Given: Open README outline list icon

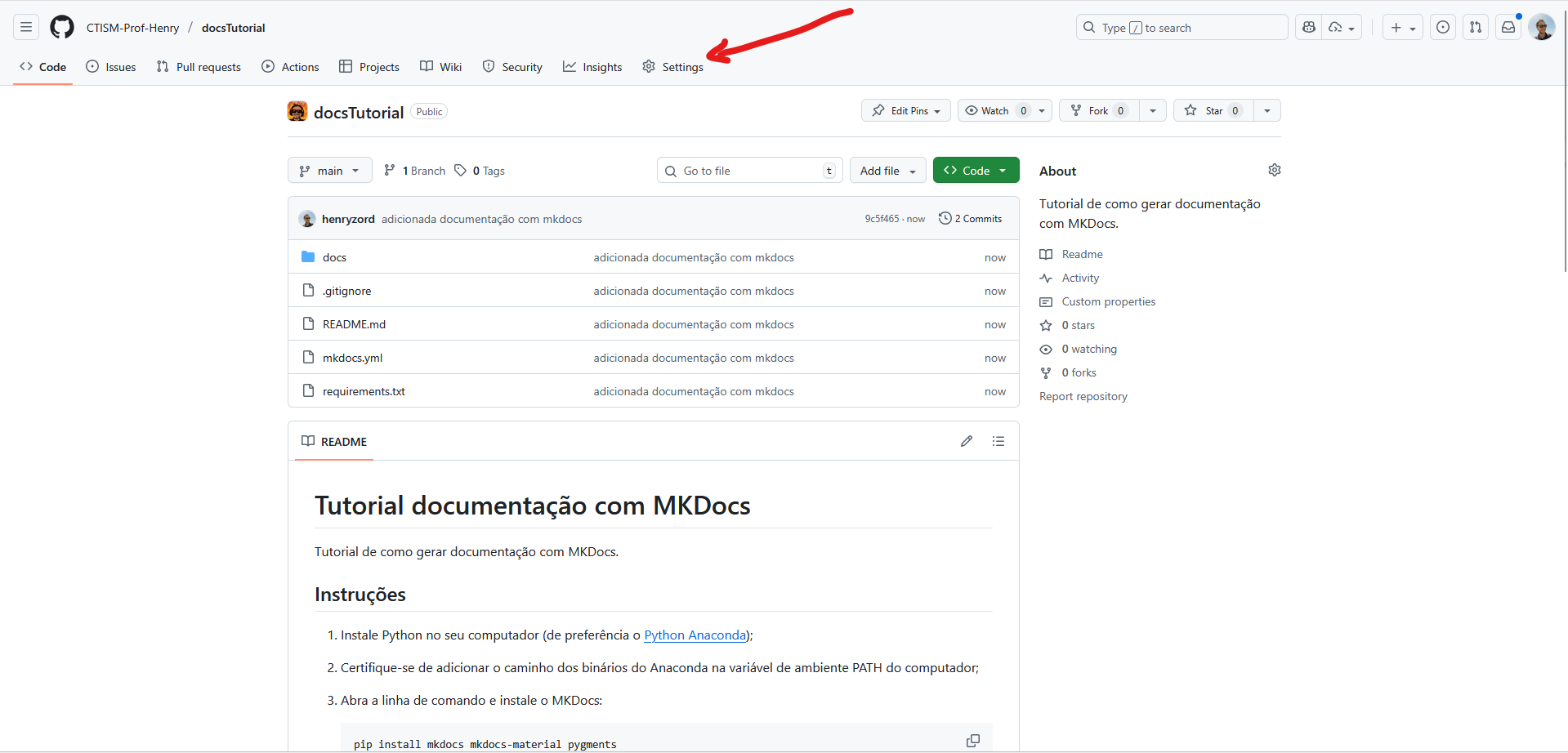Looking at the screenshot, I should 998,441.
